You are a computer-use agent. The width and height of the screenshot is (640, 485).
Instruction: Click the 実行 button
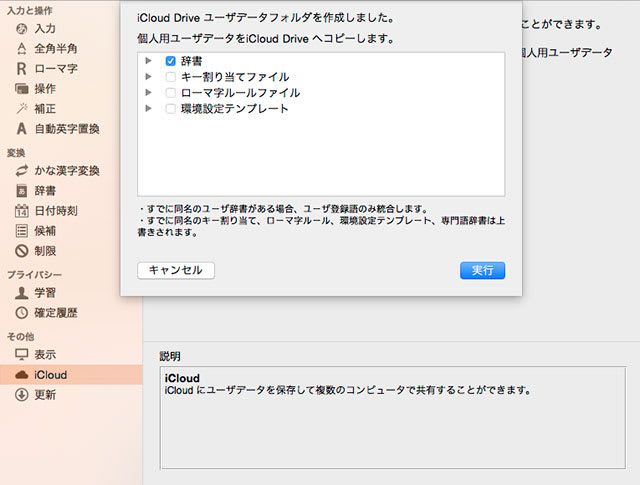click(482, 270)
